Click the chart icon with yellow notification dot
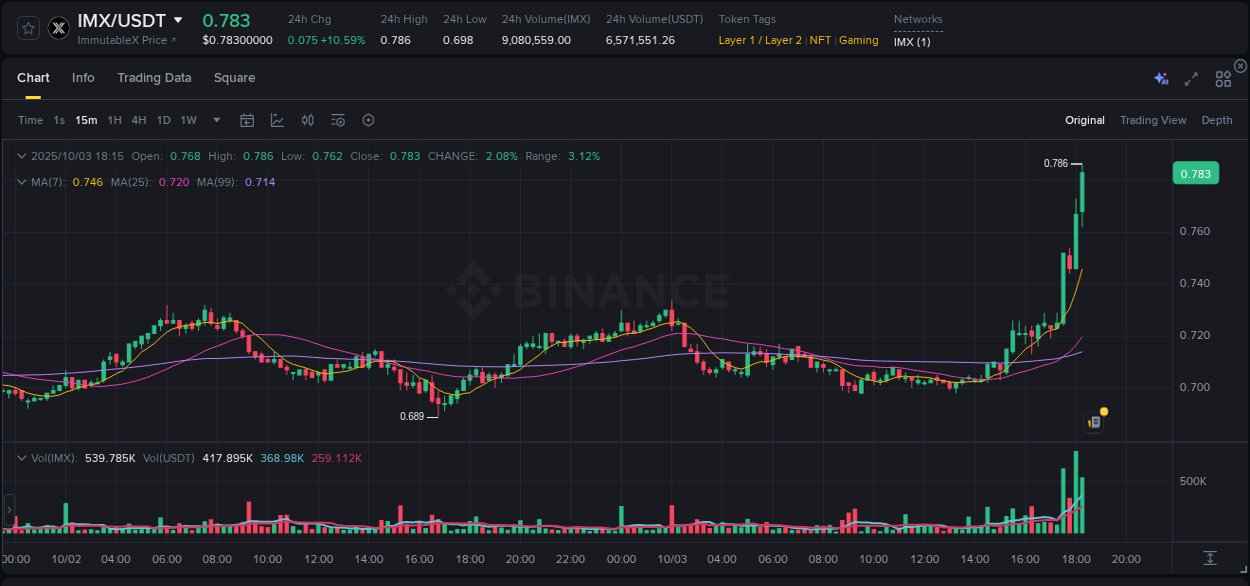The height and width of the screenshot is (586, 1250). [1093, 421]
